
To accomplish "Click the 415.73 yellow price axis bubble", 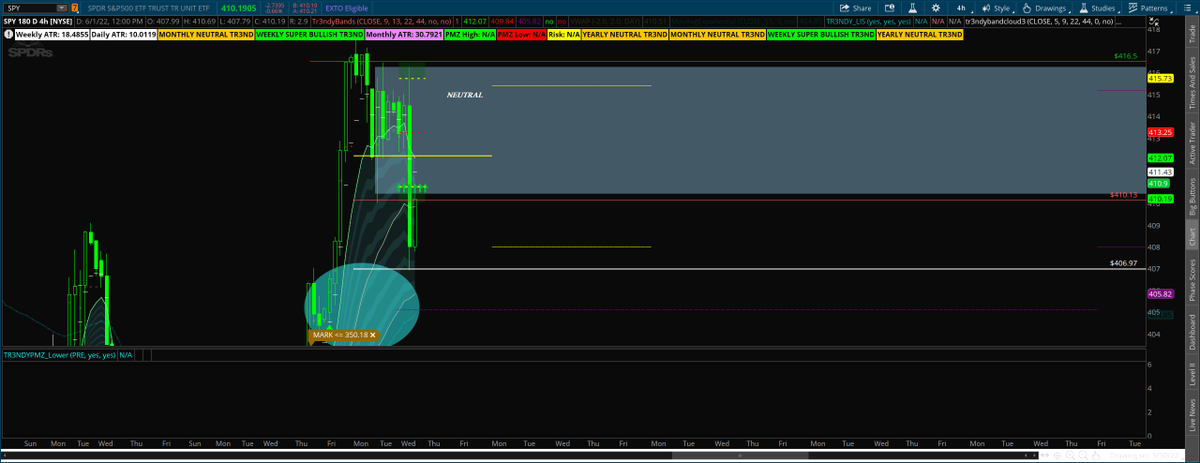I will pyautogui.click(x=1161, y=77).
